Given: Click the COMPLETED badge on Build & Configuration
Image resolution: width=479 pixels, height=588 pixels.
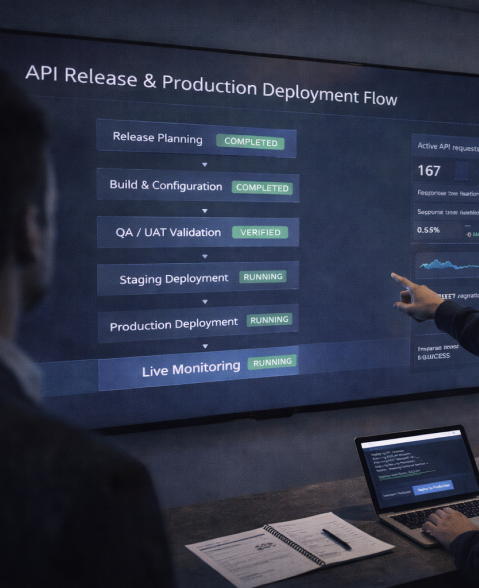Looking at the screenshot, I should (x=262, y=188).
